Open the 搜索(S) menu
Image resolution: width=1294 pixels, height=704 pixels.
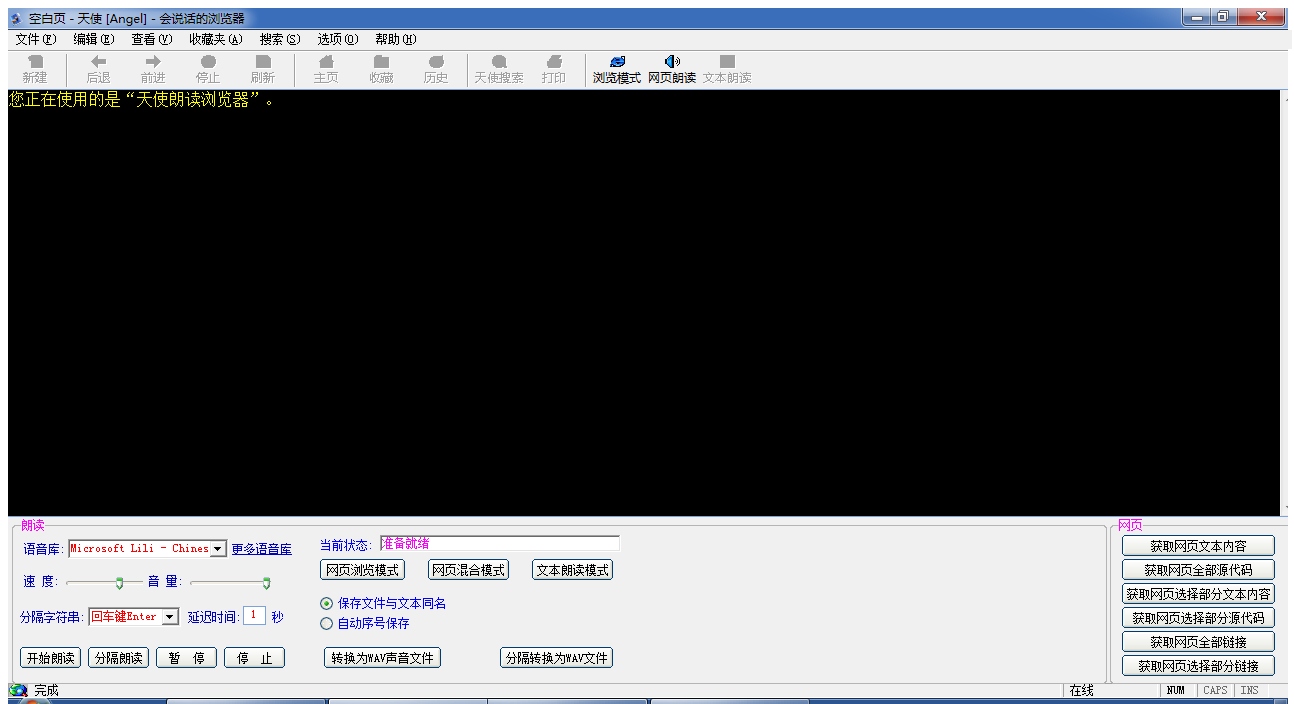(x=280, y=39)
